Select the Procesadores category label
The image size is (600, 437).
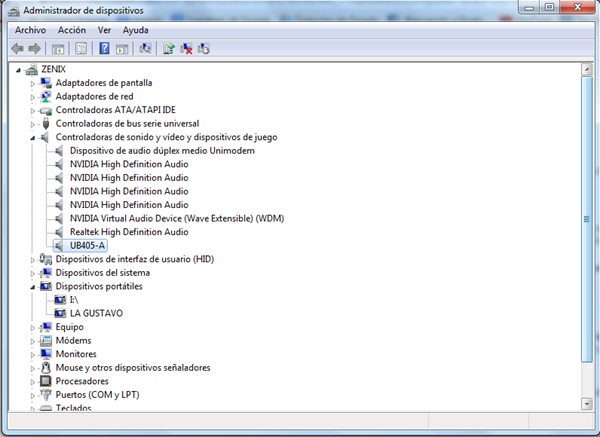(x=82, y=381)
